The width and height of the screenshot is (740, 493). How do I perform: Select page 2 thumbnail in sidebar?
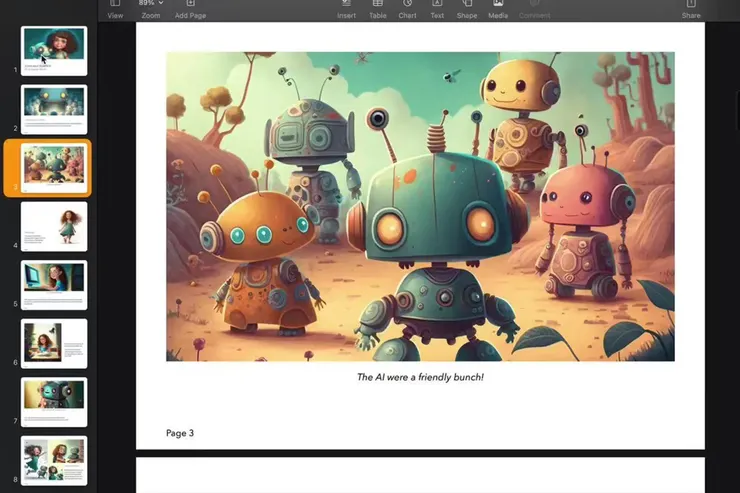tap(54, 109)
